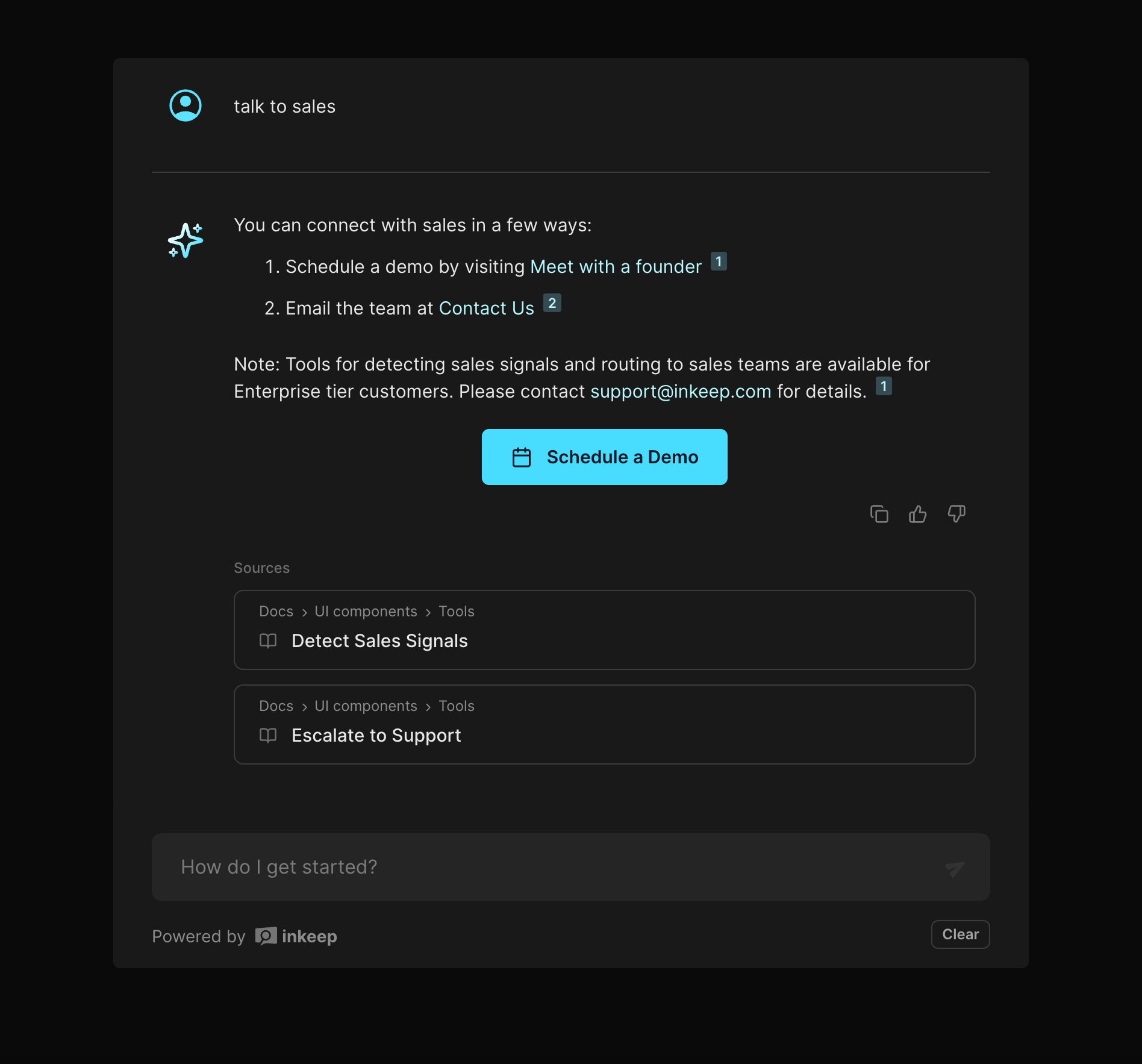Click the user avatar icon
This screenshot has height=1064, width=1142.
tap(186, 105)
